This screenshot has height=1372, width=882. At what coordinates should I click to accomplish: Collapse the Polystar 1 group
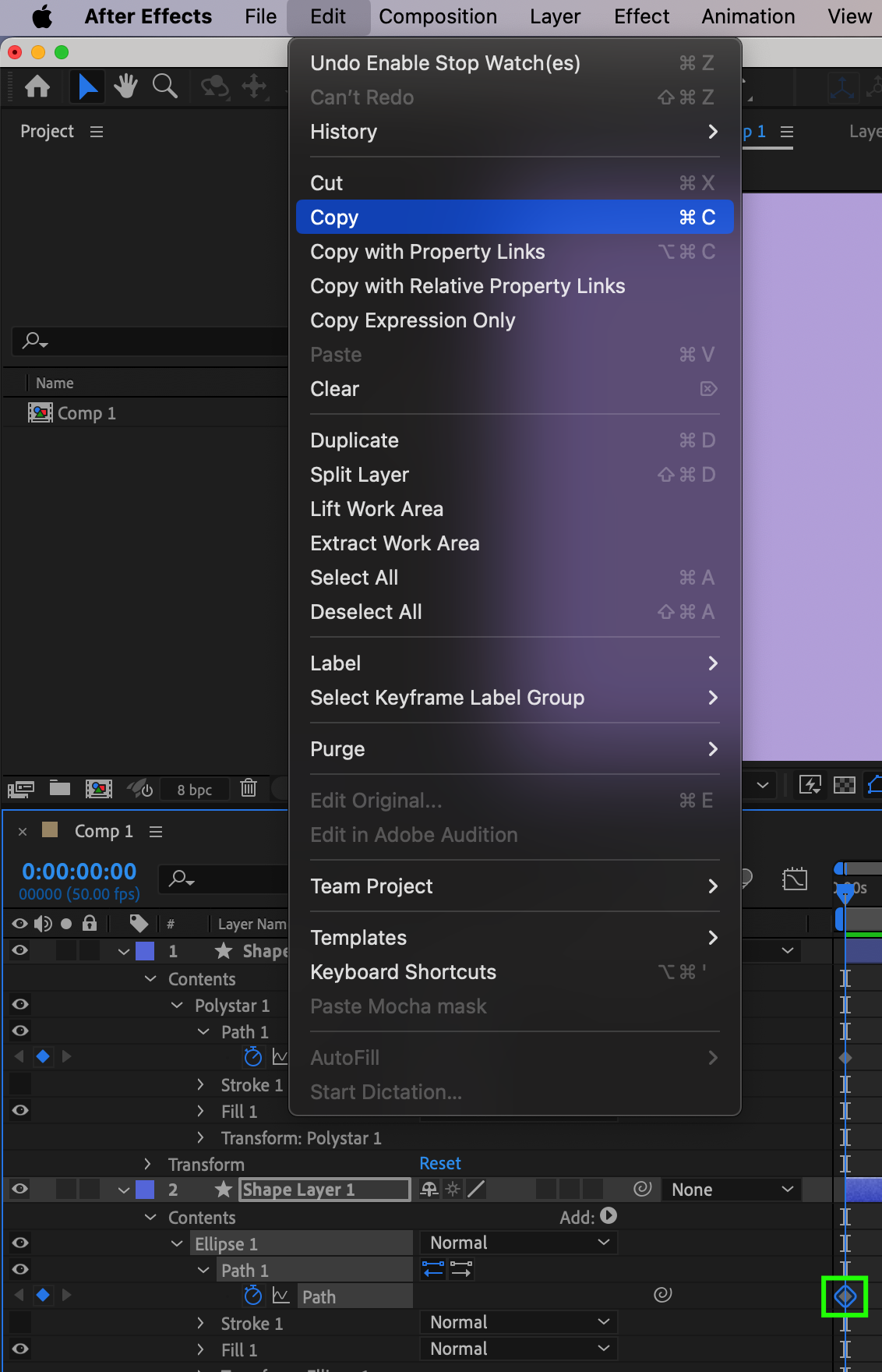[x=177, y=1006]
